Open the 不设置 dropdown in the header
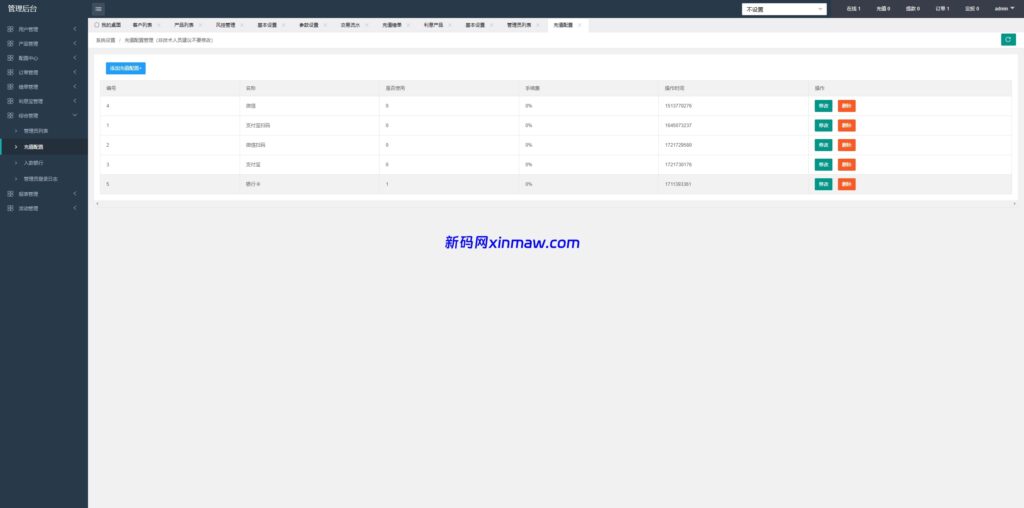The height and width of the screenshot is (508, 1024). point(784,9)
